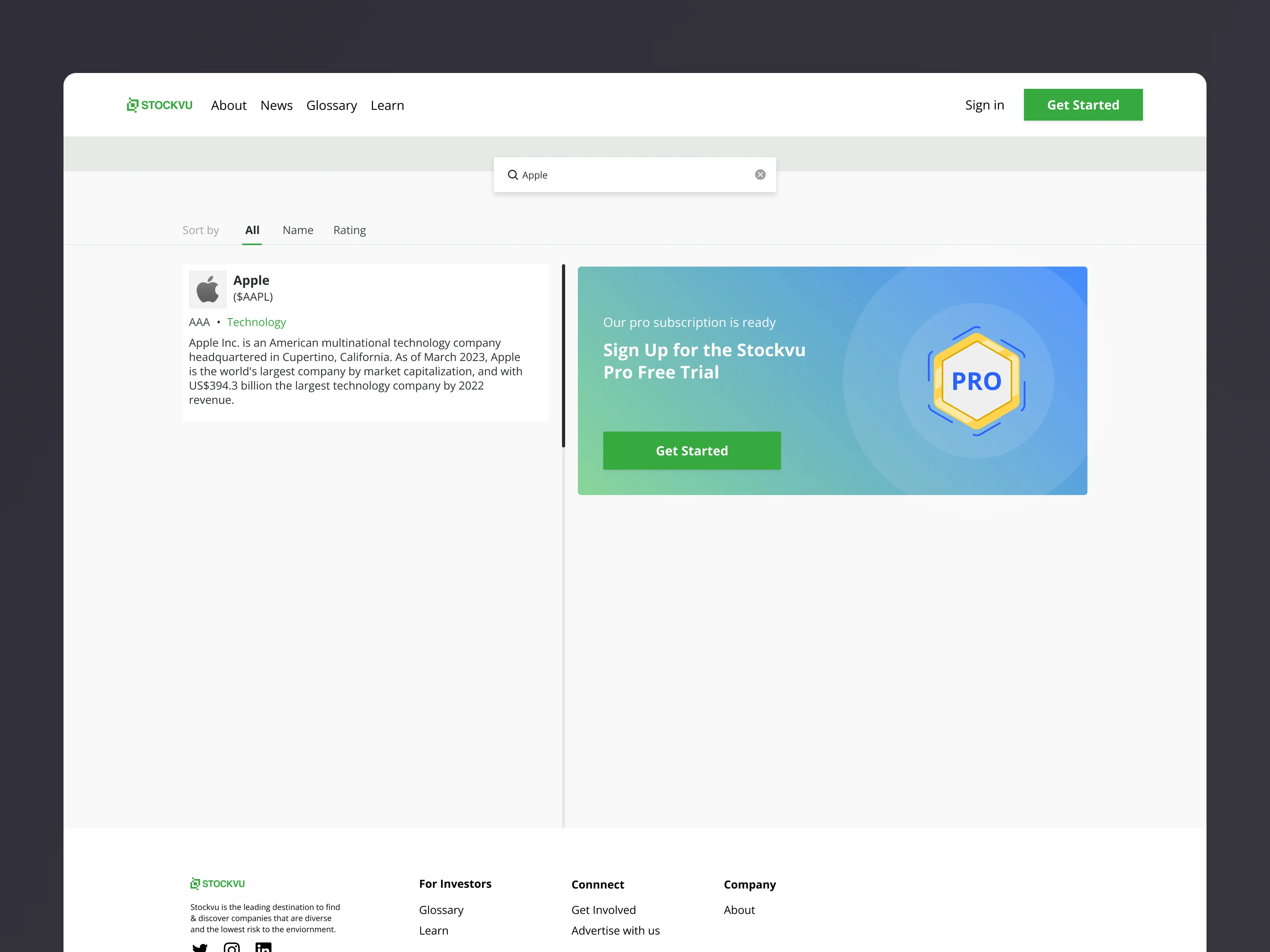Screen dimensions: 1270x952
Task: Click the footer Stockvu logo
Action: pos(217,884)
